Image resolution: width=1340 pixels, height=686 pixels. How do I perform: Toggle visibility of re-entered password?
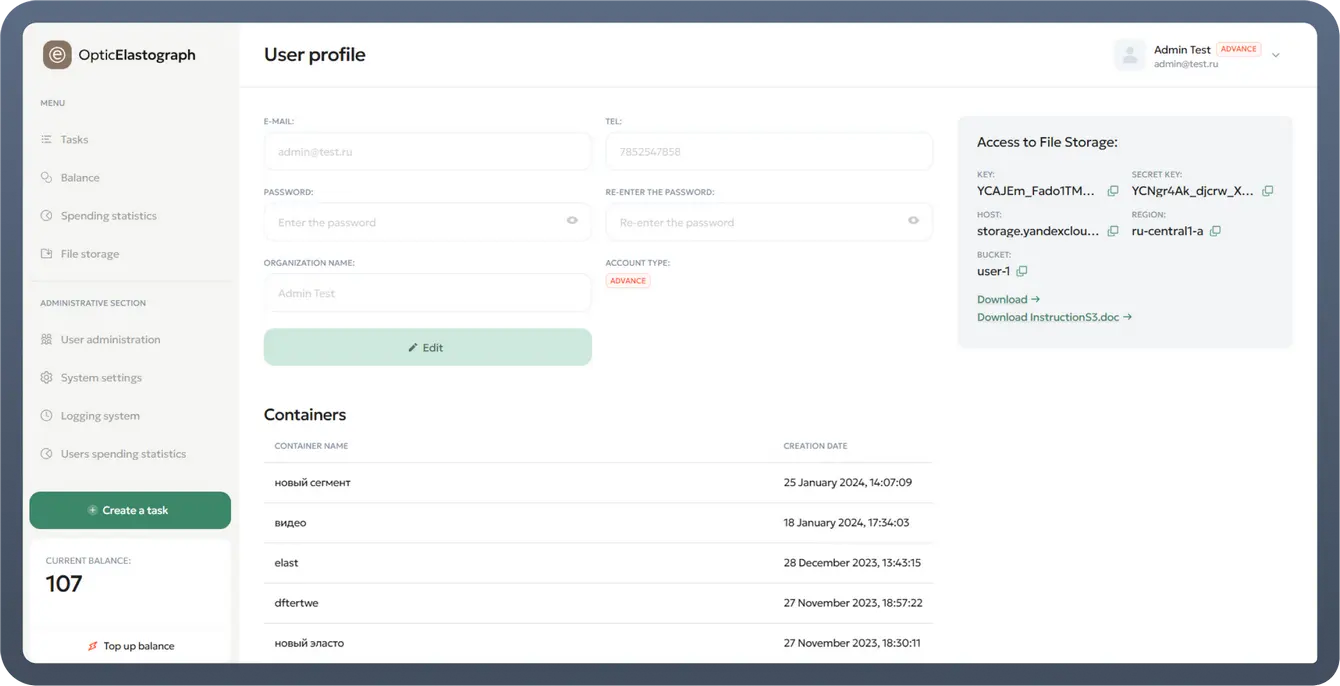pyautogui.click(x=913, y=221)
